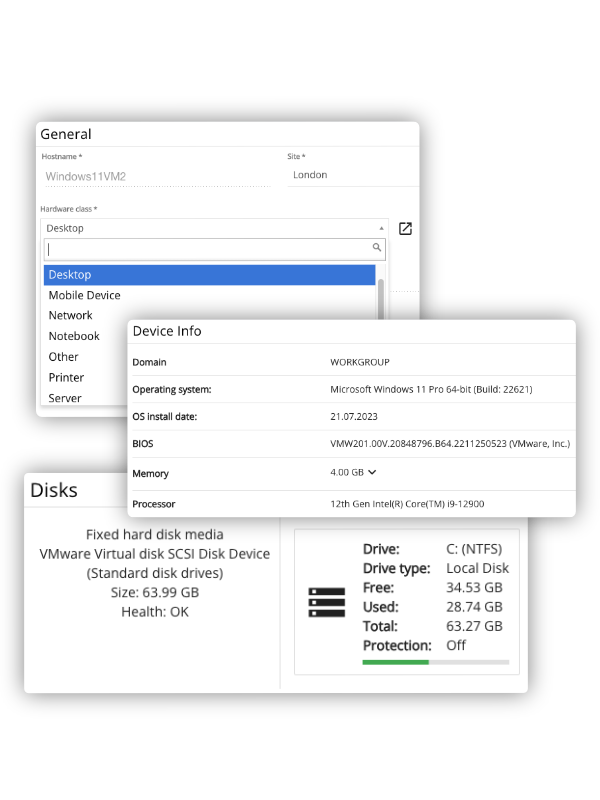The width and height of the screenshot is (600, 800).
Task: Pick Network from hardware class list
Action: (70, 315)
